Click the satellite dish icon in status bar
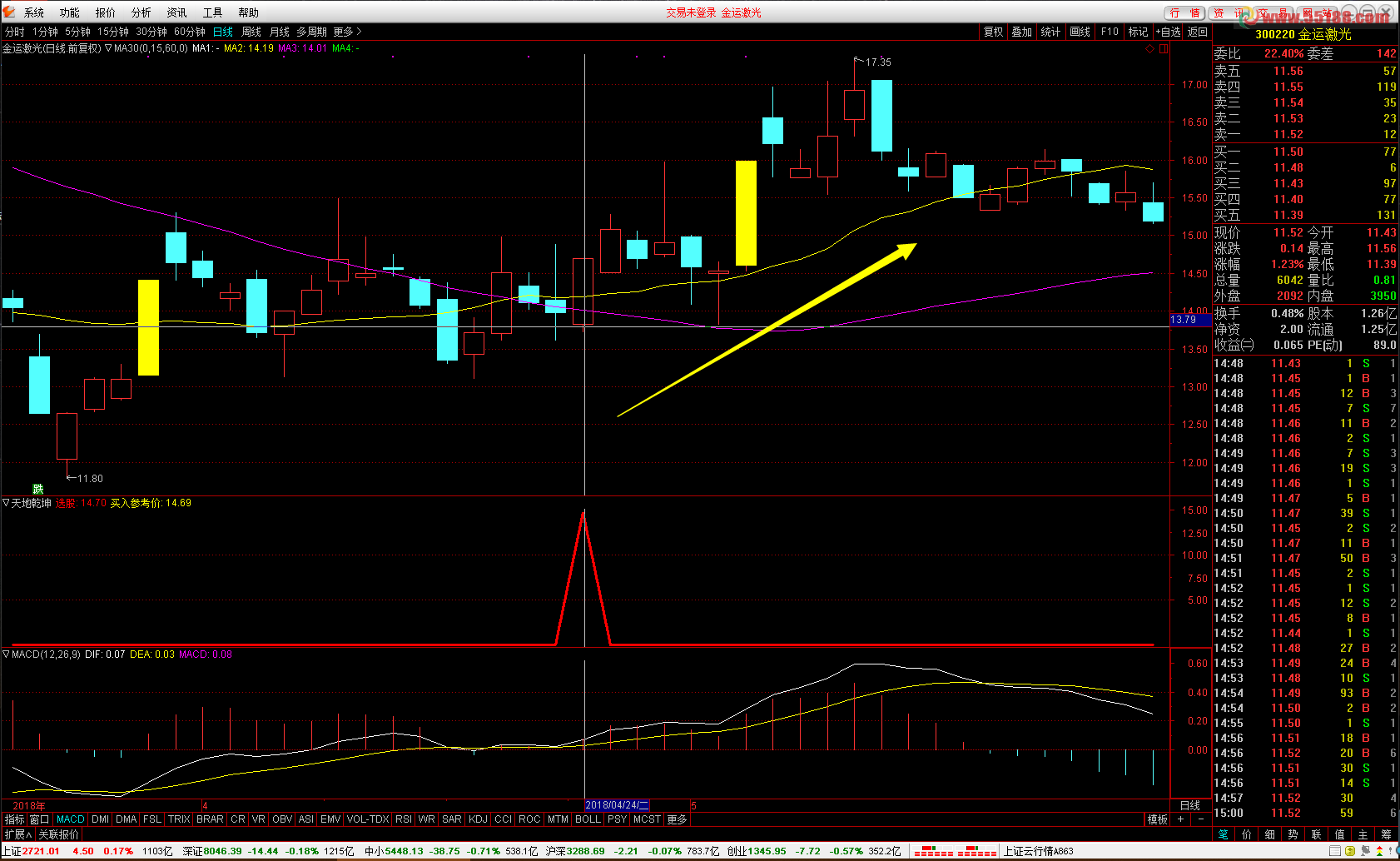 [1365, 851]
